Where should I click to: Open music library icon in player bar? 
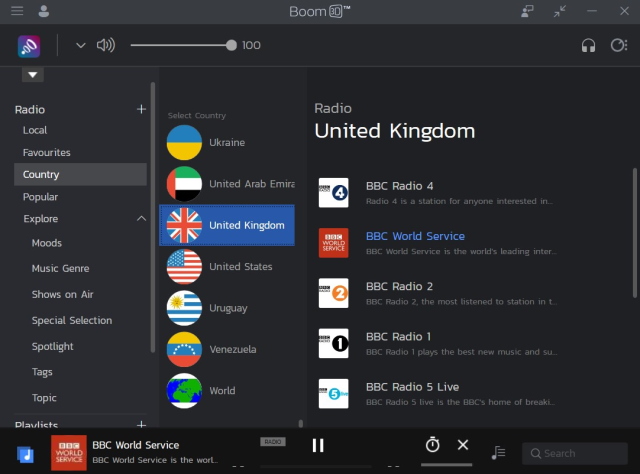(x=25, y=454)
